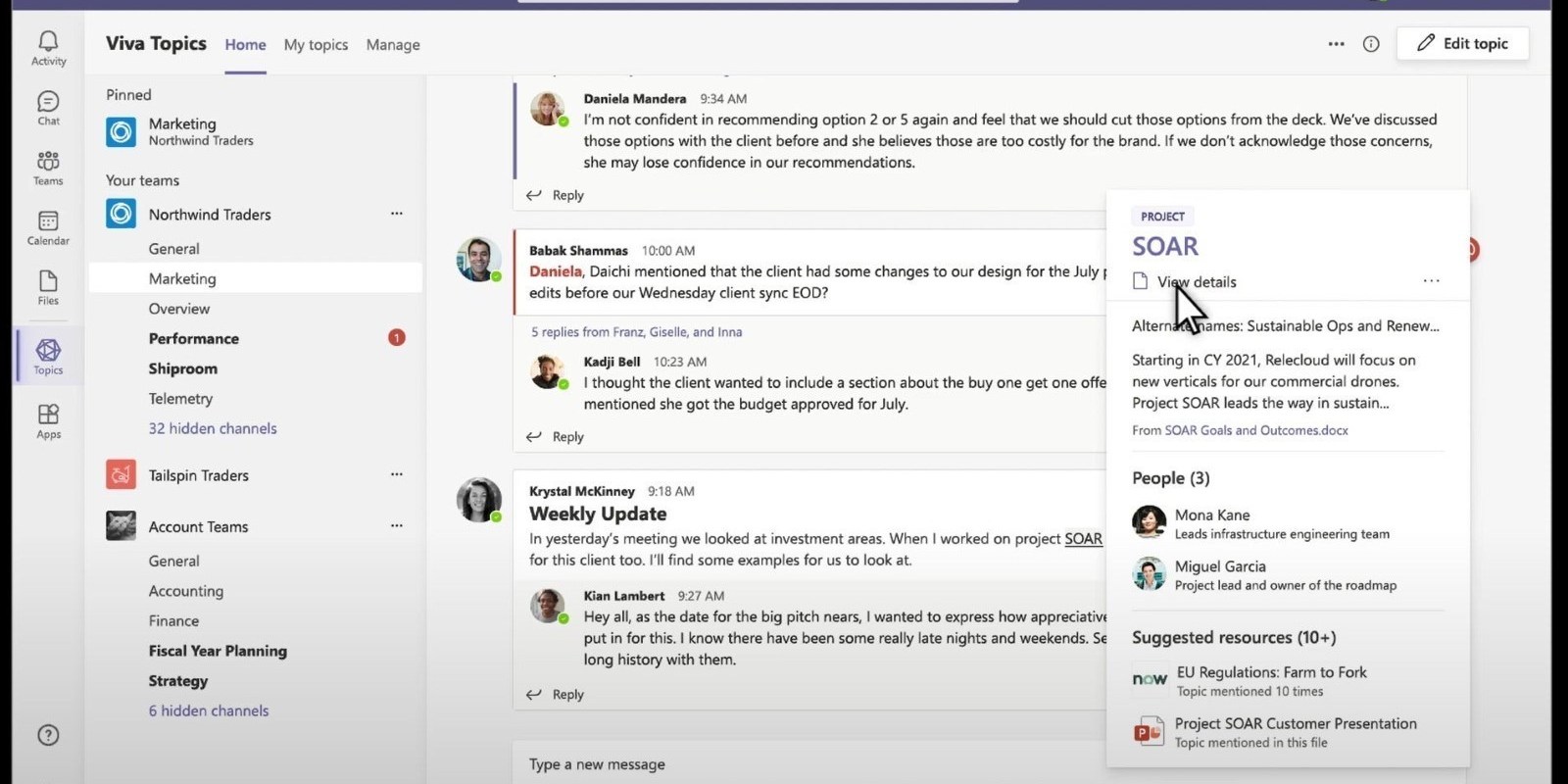This screenshot has width=1568, height=784.
Task: Open more options for Northwind Traders team
Action: pos(396,214)
